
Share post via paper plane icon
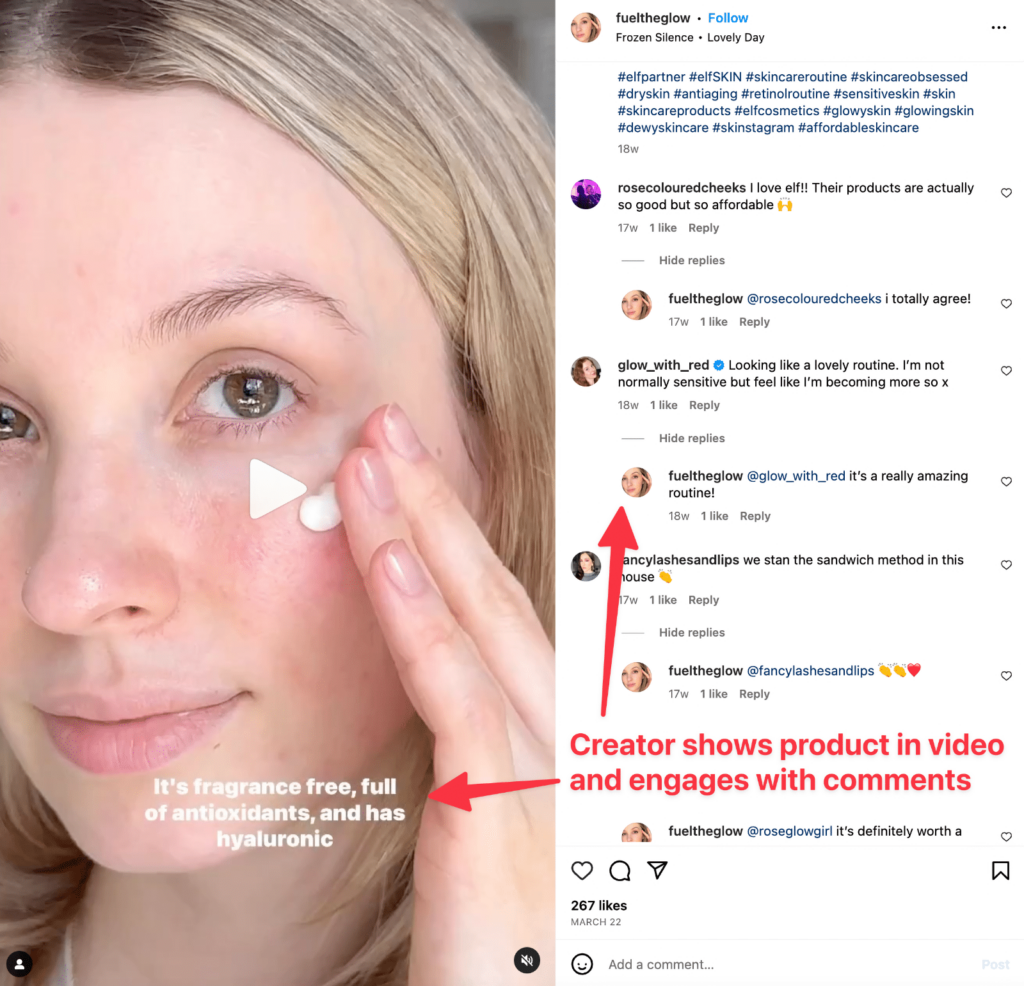click(658, 870)
